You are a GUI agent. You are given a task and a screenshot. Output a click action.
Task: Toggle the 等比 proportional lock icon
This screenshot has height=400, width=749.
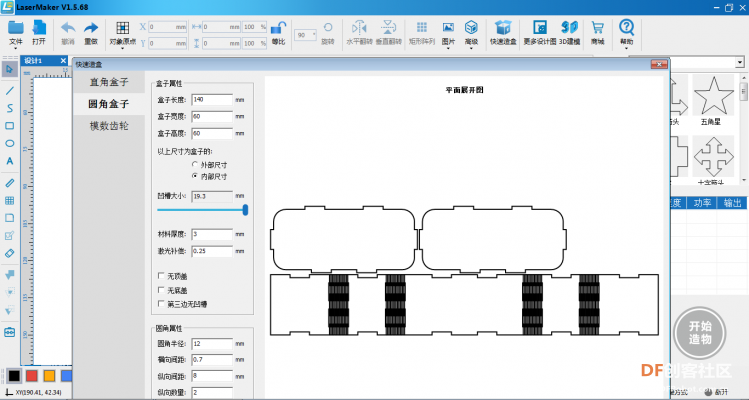click(x=278, y=32)
